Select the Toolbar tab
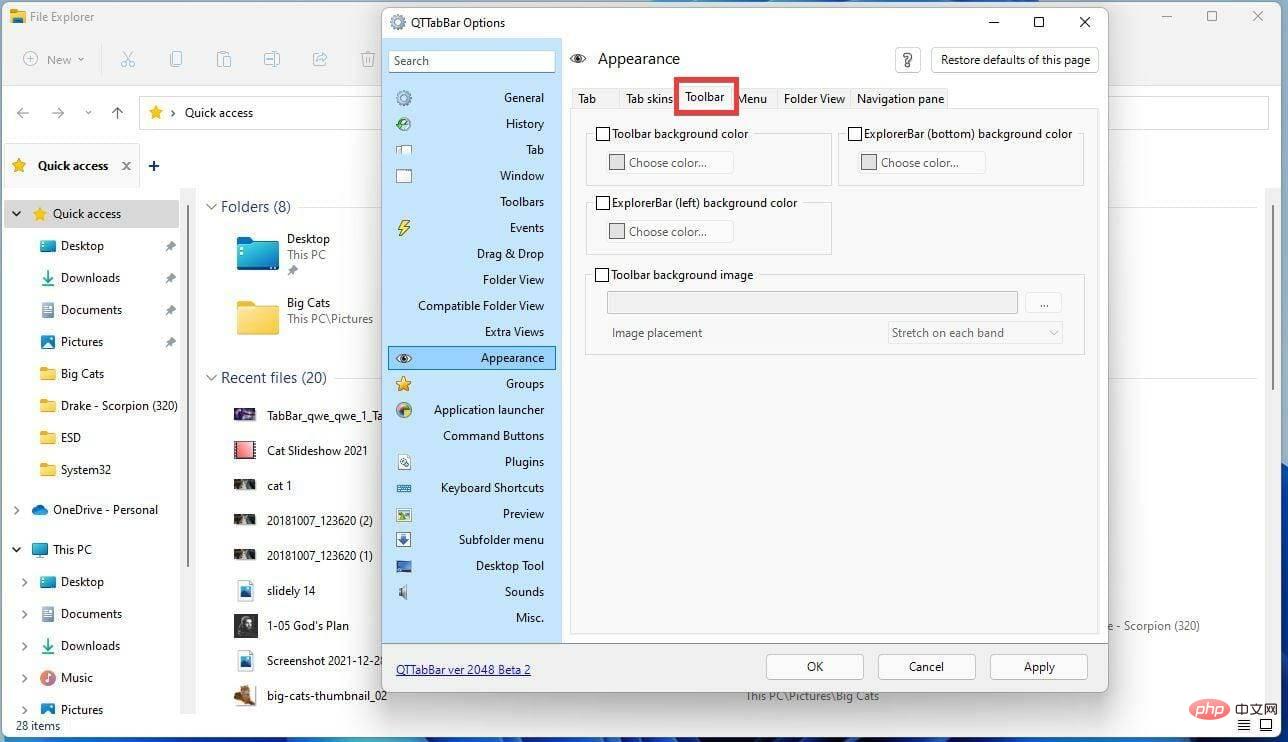Image resolution: width=1288 pixels, height=742 pixels. pos(705,97)
